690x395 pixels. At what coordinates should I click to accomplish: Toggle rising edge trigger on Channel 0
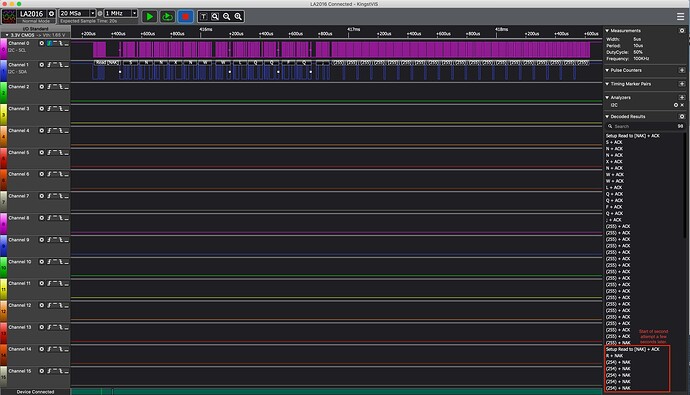click(x=49, y=43)
